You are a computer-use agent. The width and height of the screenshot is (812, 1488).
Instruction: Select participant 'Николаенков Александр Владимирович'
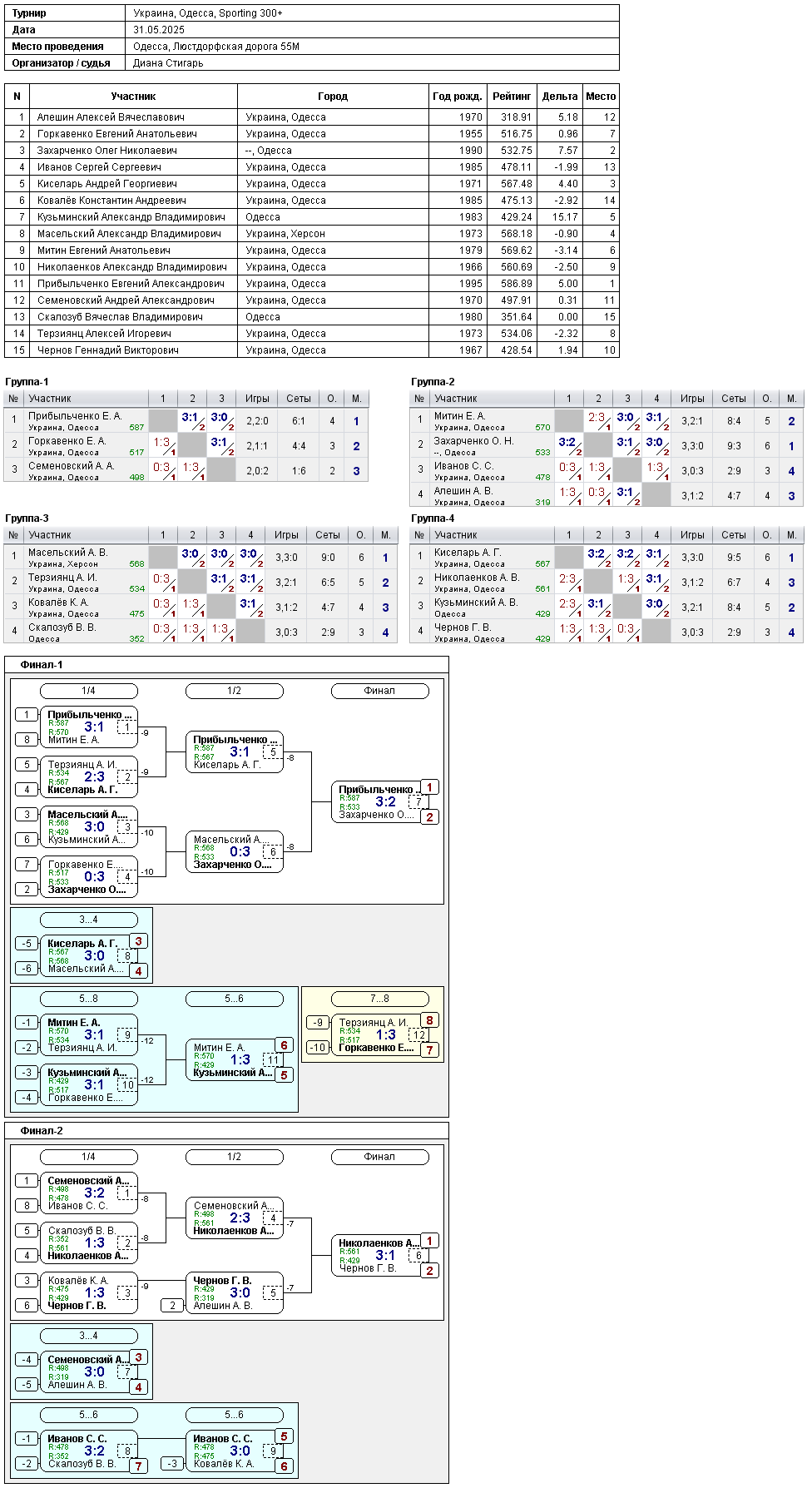(x=132, y=267)
